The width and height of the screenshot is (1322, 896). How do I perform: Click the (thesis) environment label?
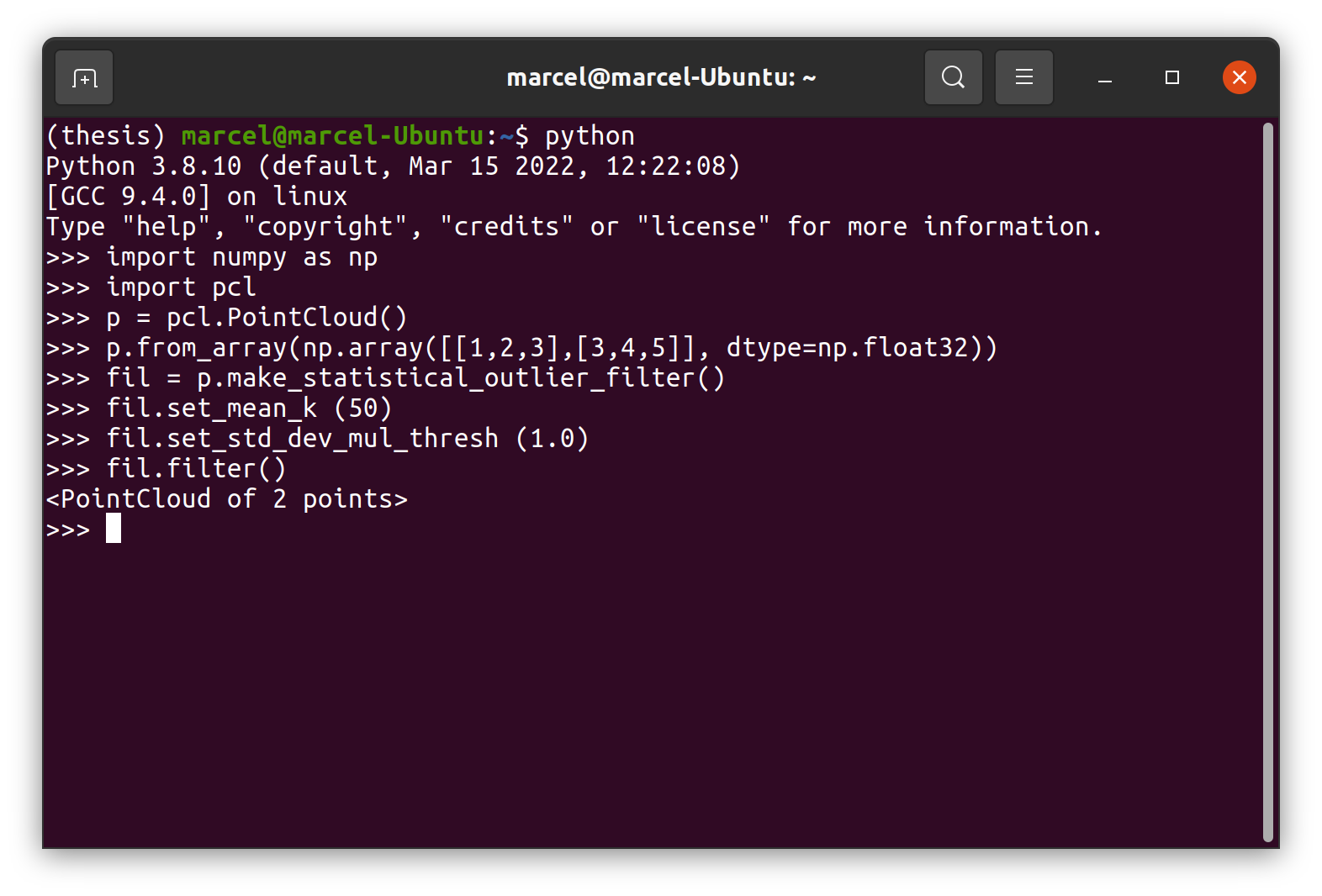103,134
